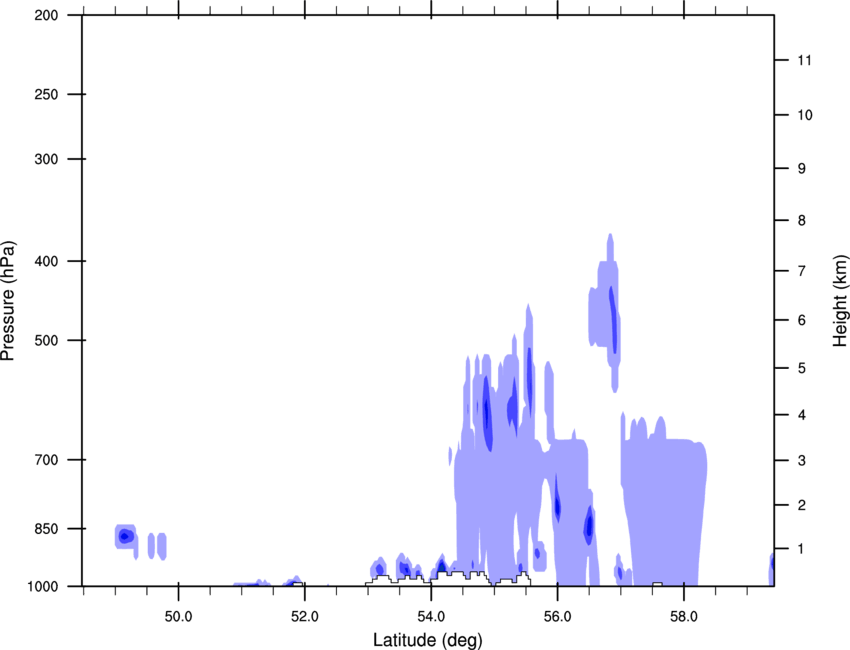Click the 'Pressure (hPa)' axis title
This screenshot has width=850, height=650.
(x=8, y=301)
